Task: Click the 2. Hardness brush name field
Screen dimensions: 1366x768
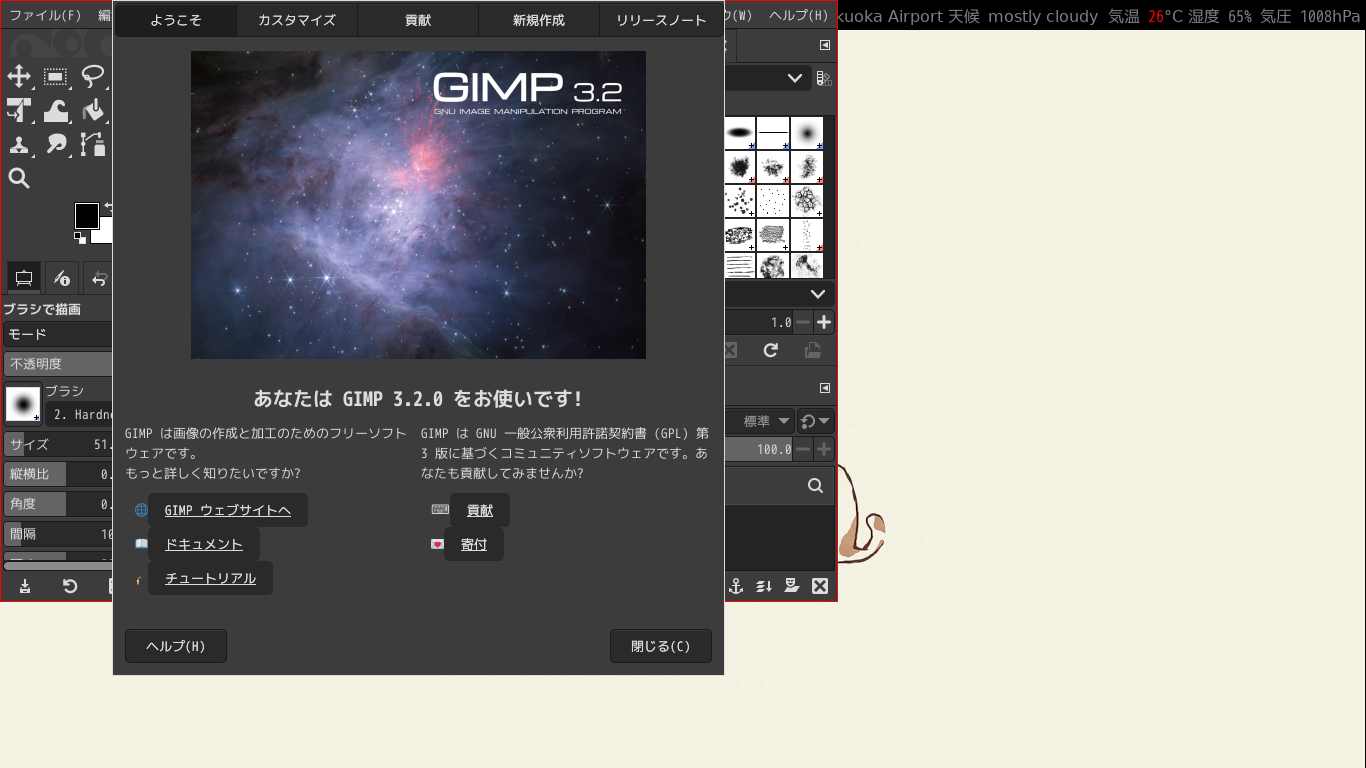Action: 79,414
